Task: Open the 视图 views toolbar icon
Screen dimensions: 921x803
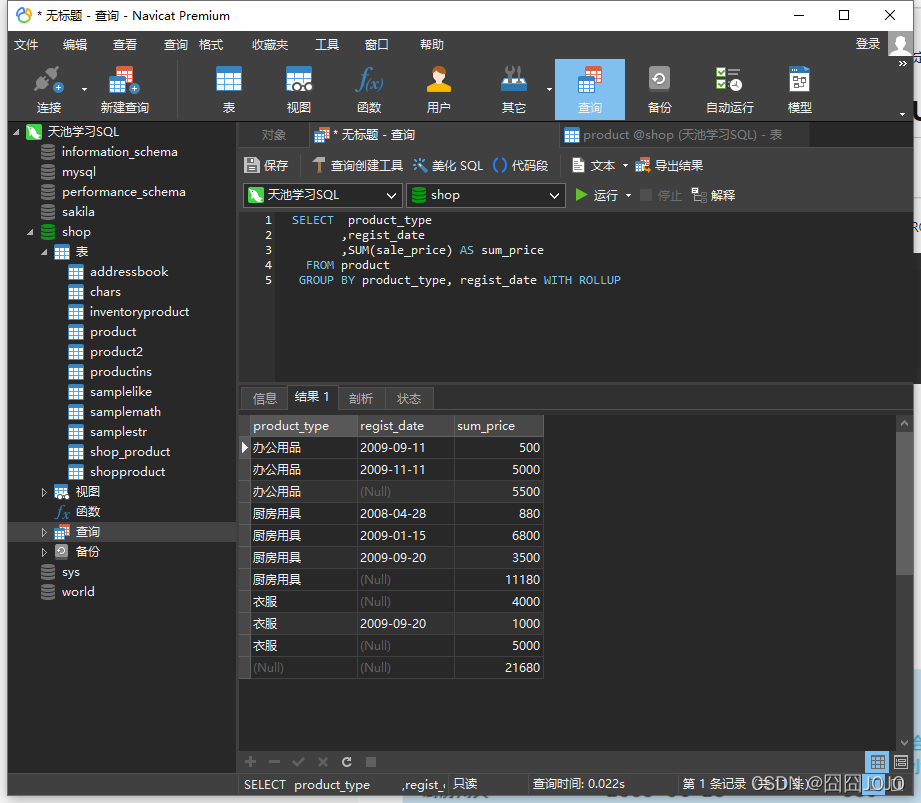Action: pos(298,90)
